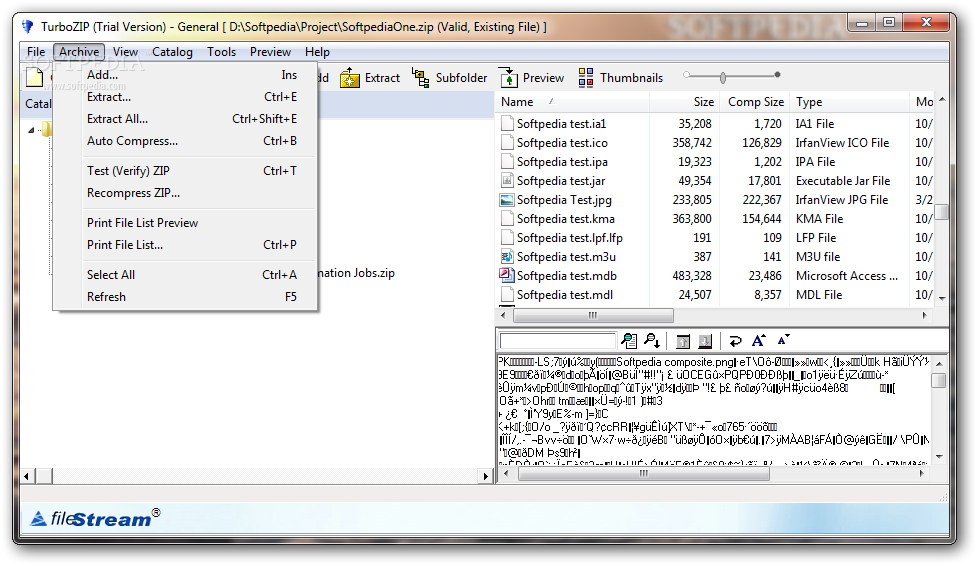Click file list vertical scrollbar down arrow
This screenshot has height=565, width=977.
tap(942, 298)
